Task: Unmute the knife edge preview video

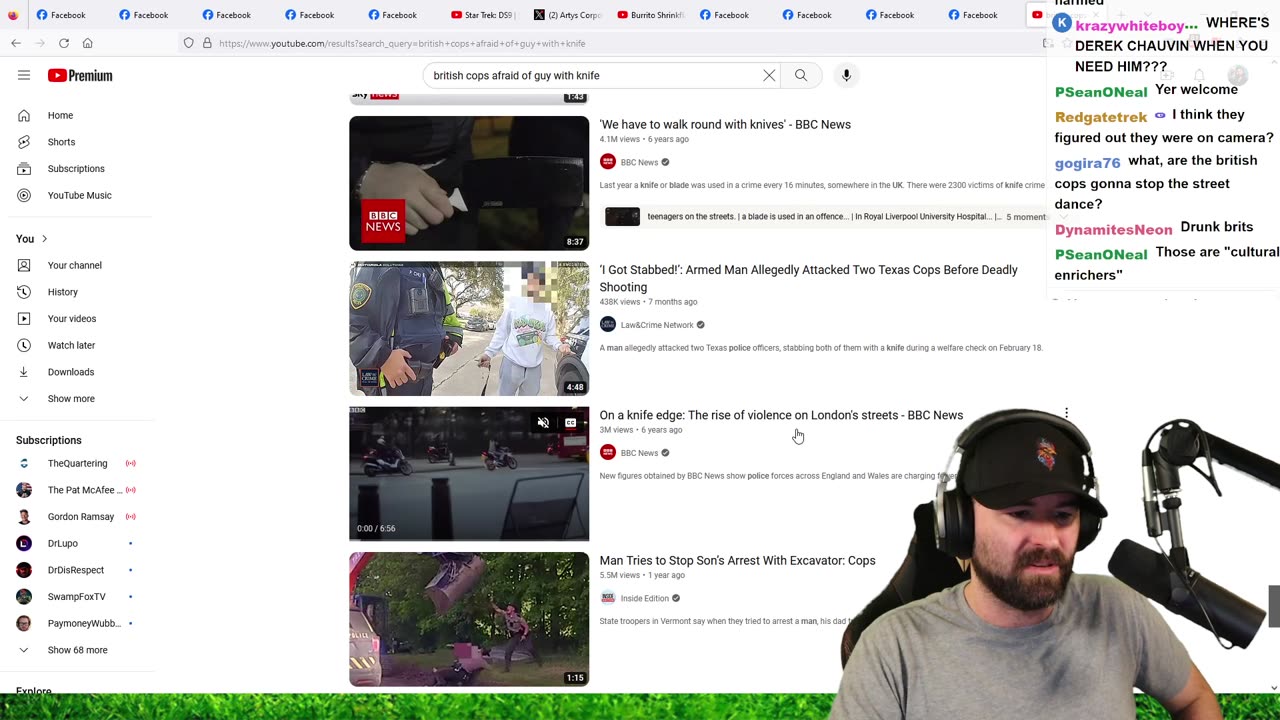Action: tap(543, 423)
